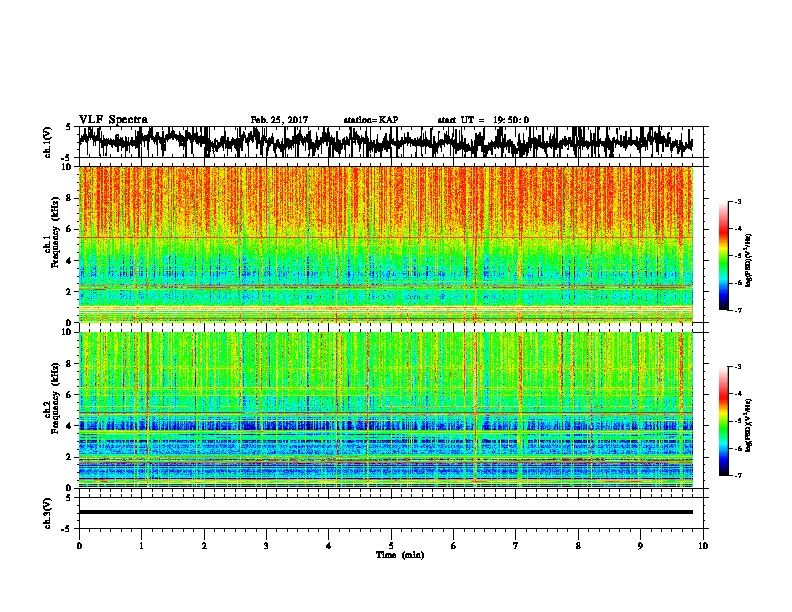Click the ch.1(V) waveform axis label
Image resolution: width=792 pixels, height=612 pixels.
pos(48,142)
